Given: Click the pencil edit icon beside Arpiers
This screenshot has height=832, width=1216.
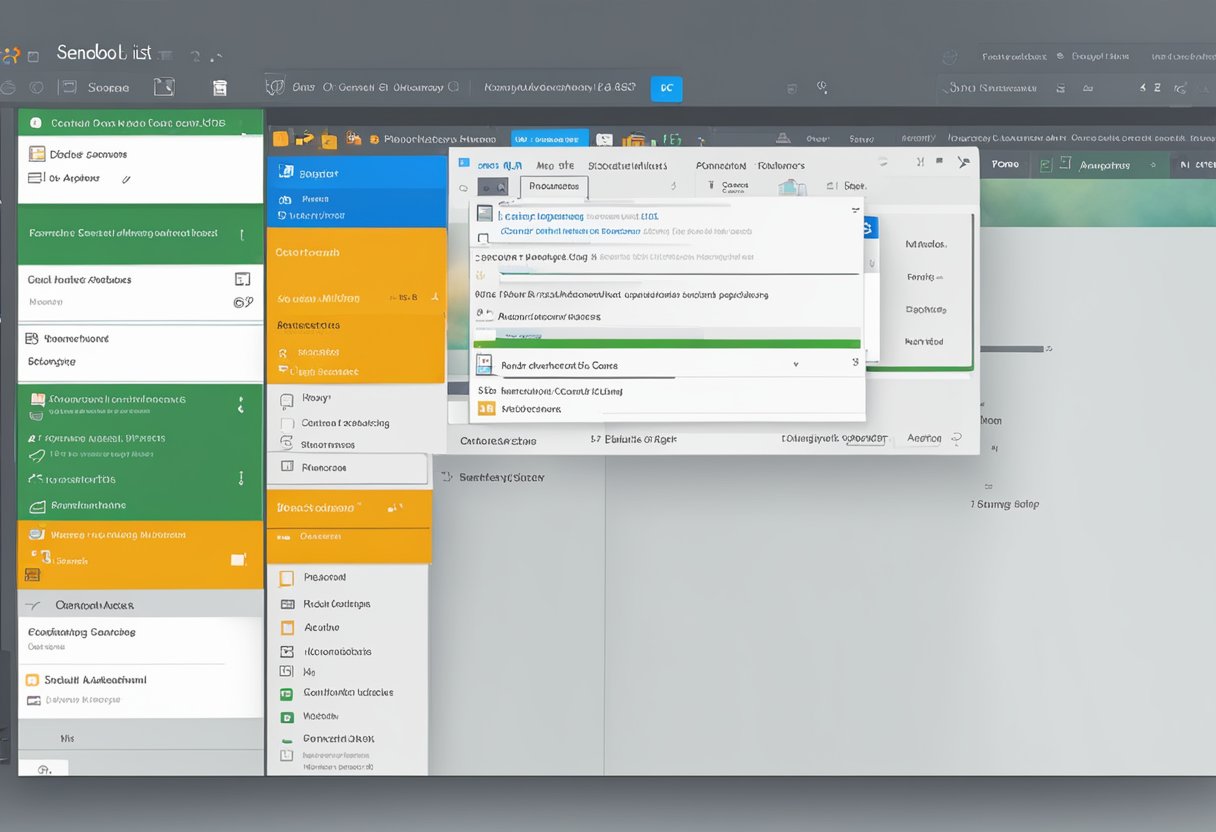Looking at the screenshot, I should click(x=126, y=179).
